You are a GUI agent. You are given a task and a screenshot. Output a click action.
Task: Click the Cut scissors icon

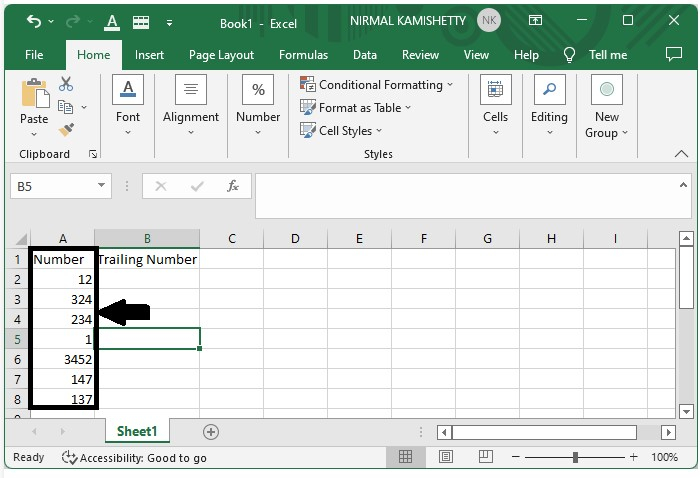coord(66,85)
